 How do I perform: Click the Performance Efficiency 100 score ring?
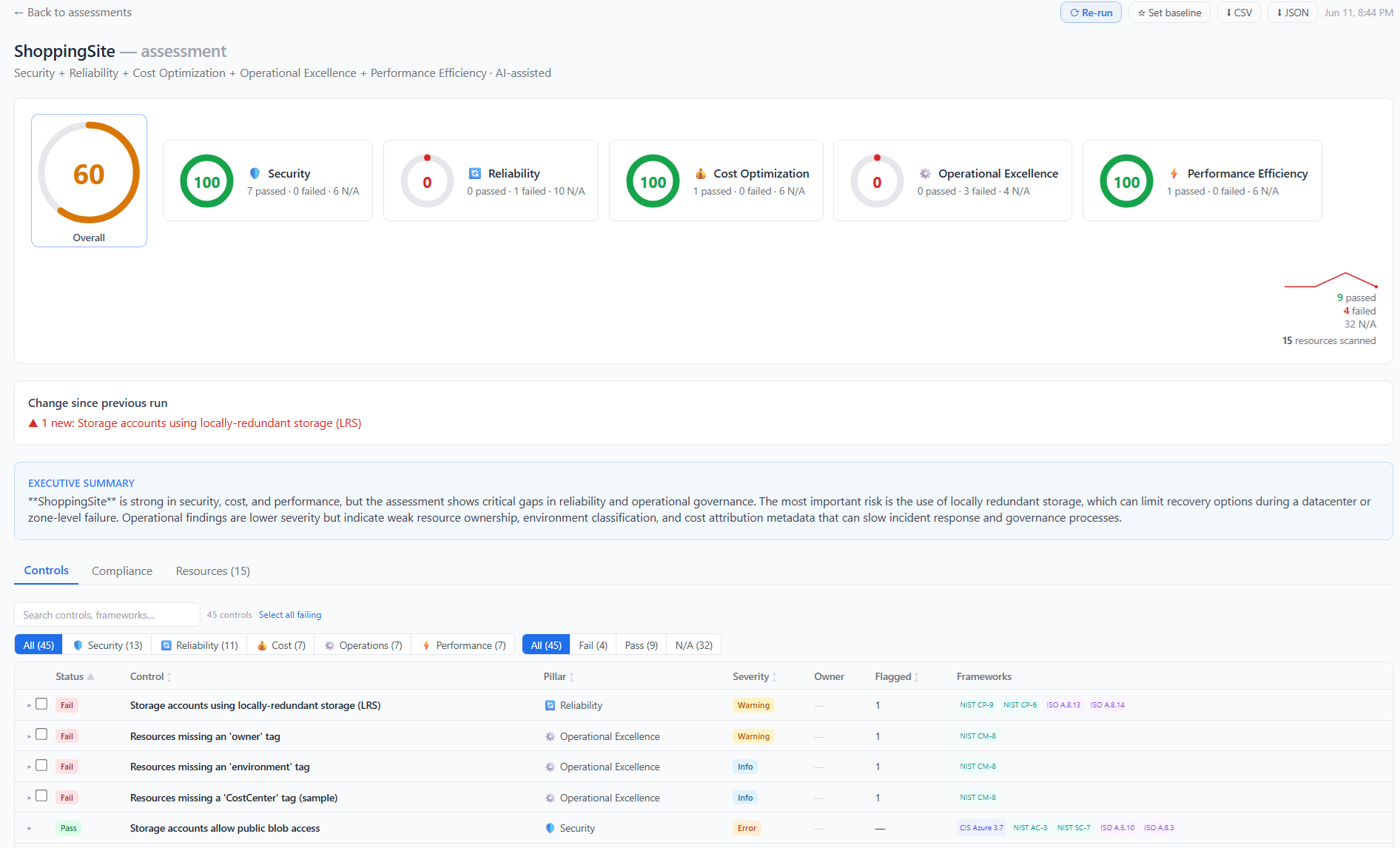point(1126,181)
